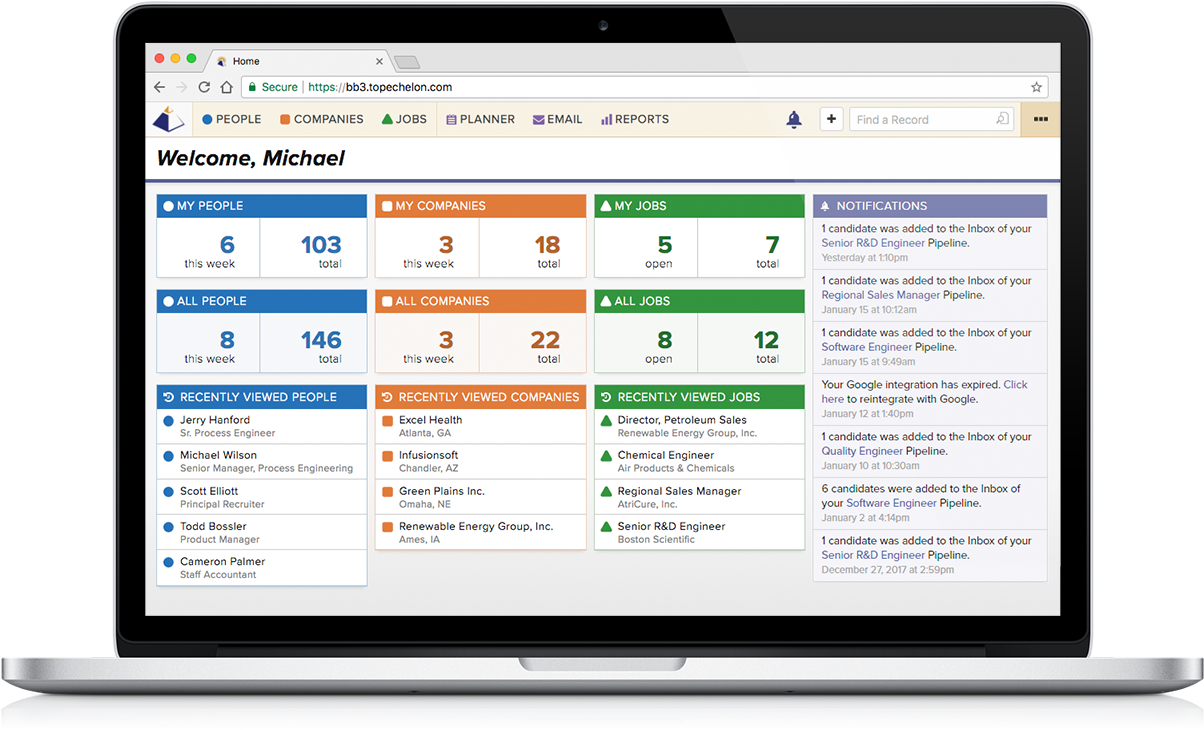Click the search magnifier icon
The width and height of the screenshot is (1204, 730).
pos(1002,119)
